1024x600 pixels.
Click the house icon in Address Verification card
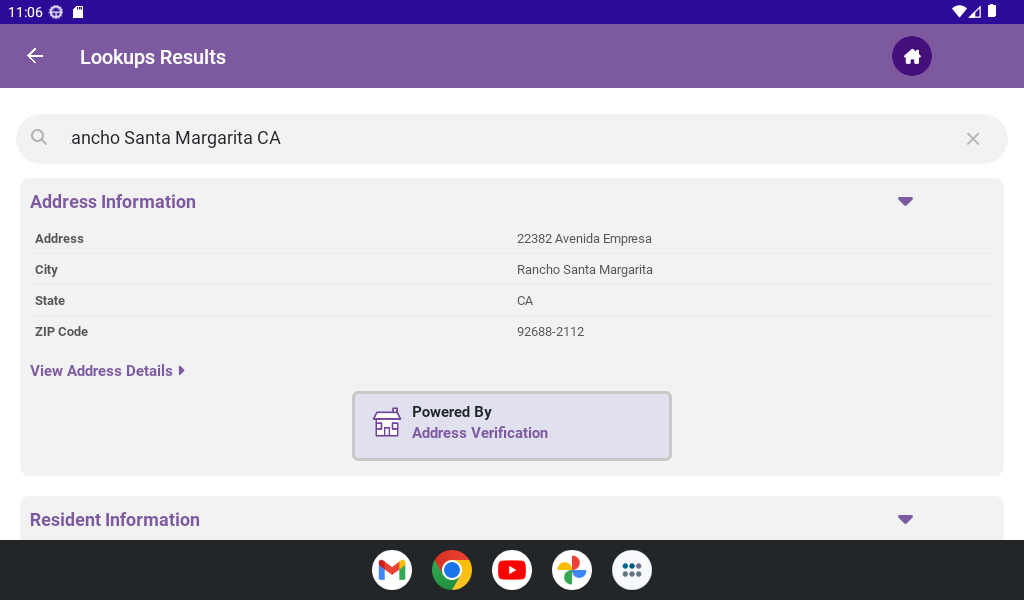click(387, 423)
